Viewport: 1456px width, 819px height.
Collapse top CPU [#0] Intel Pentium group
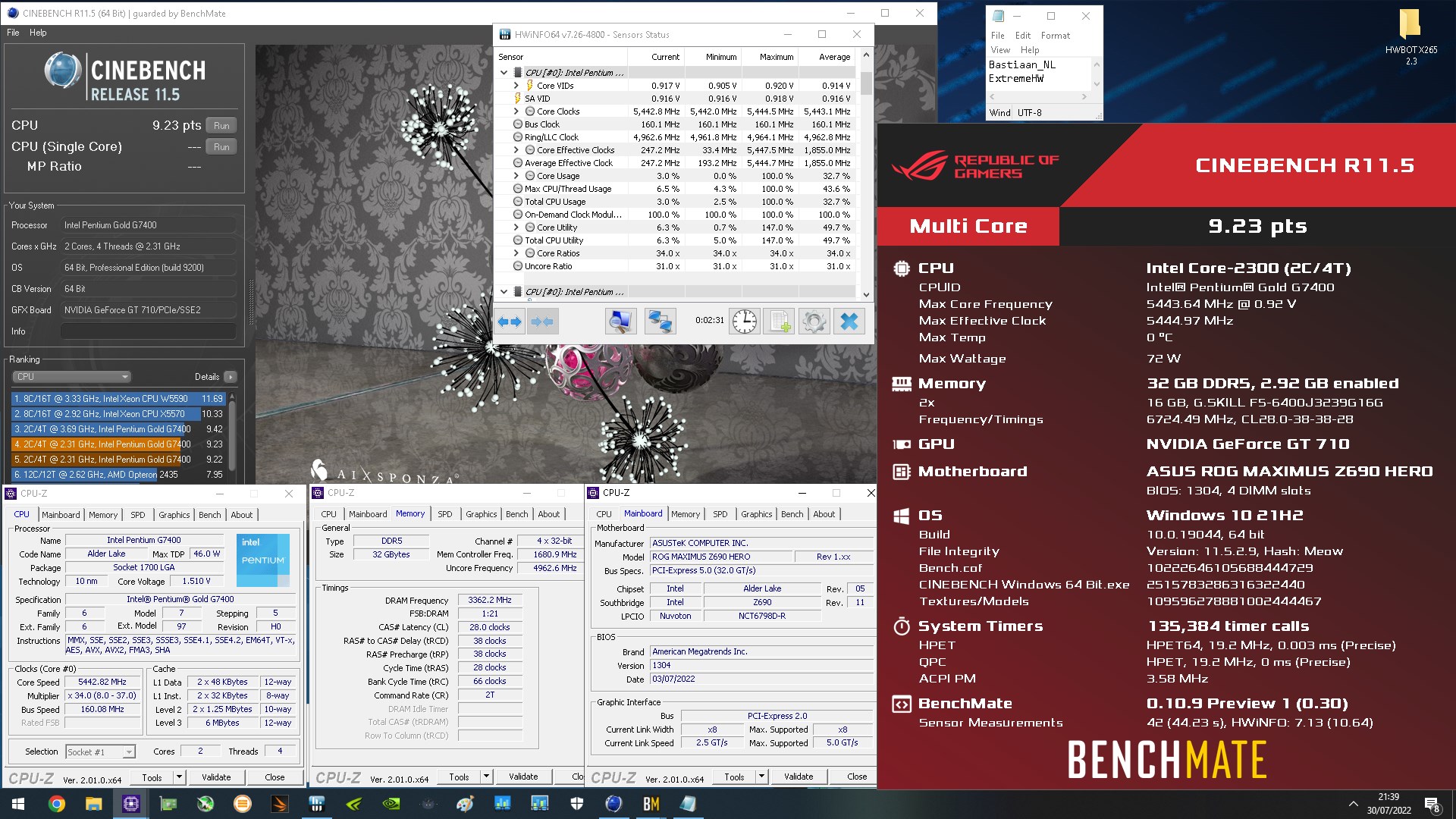pos(504,73)
